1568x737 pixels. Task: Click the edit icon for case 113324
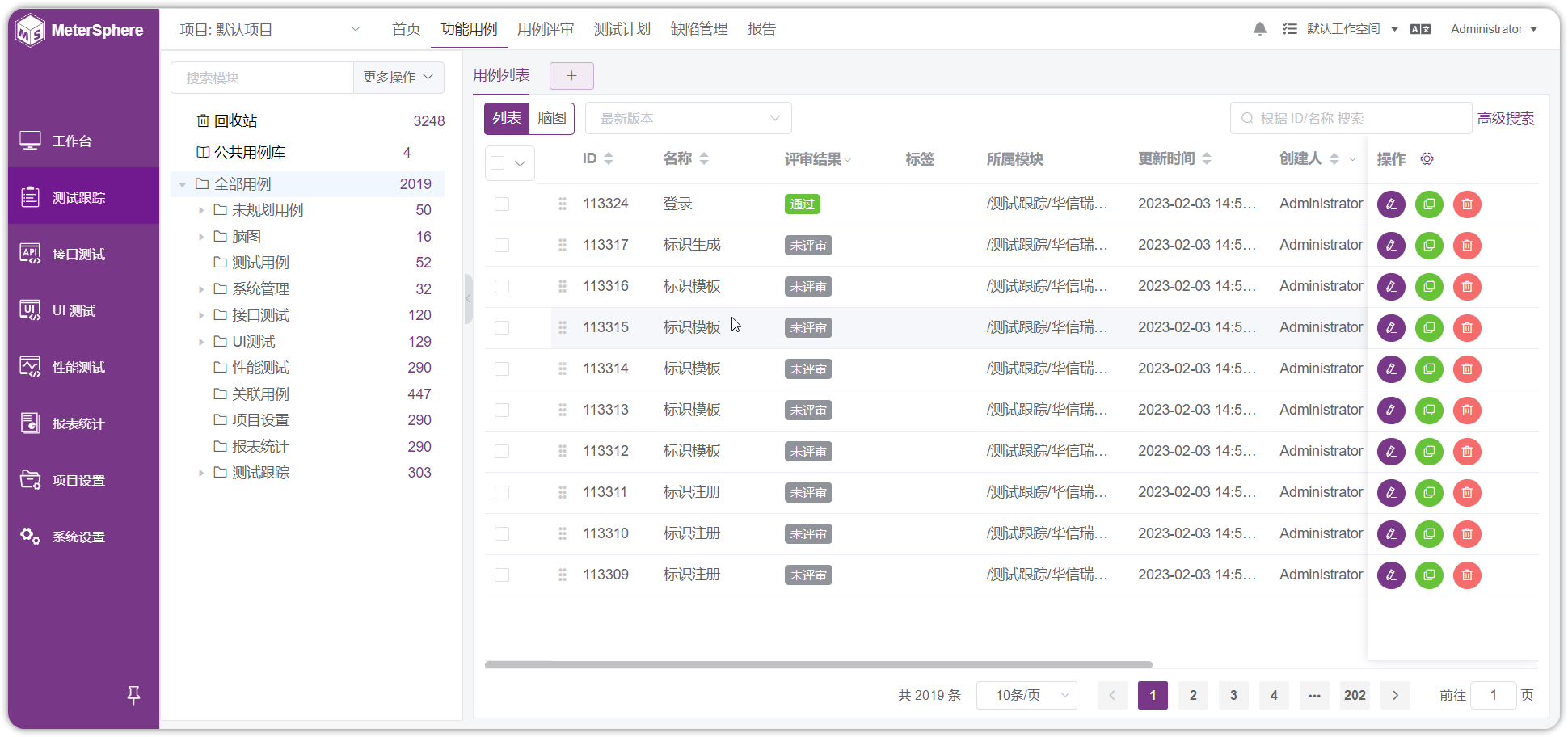[1391, 204]
